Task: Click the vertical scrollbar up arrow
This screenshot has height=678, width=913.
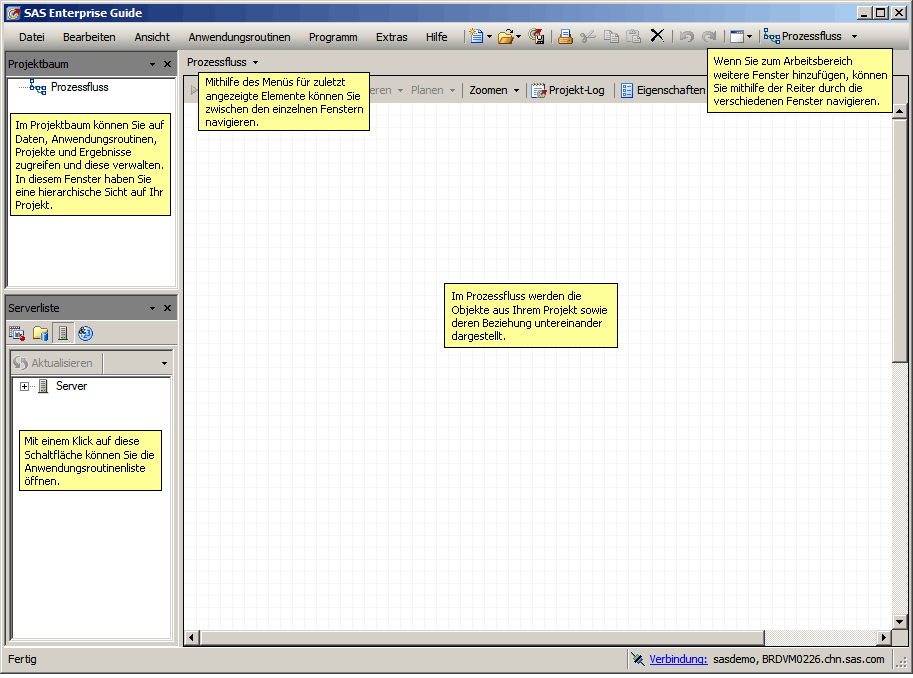Action: click(900, 111)
